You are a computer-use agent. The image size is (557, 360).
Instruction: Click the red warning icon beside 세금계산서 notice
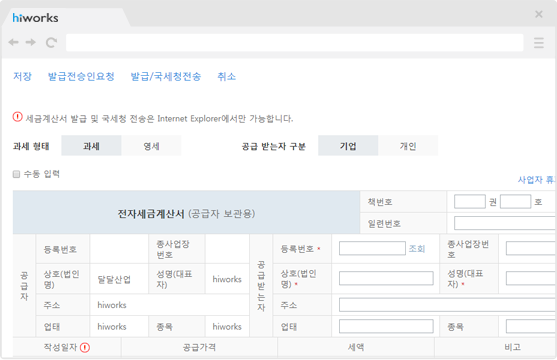[x=17, y=117]
